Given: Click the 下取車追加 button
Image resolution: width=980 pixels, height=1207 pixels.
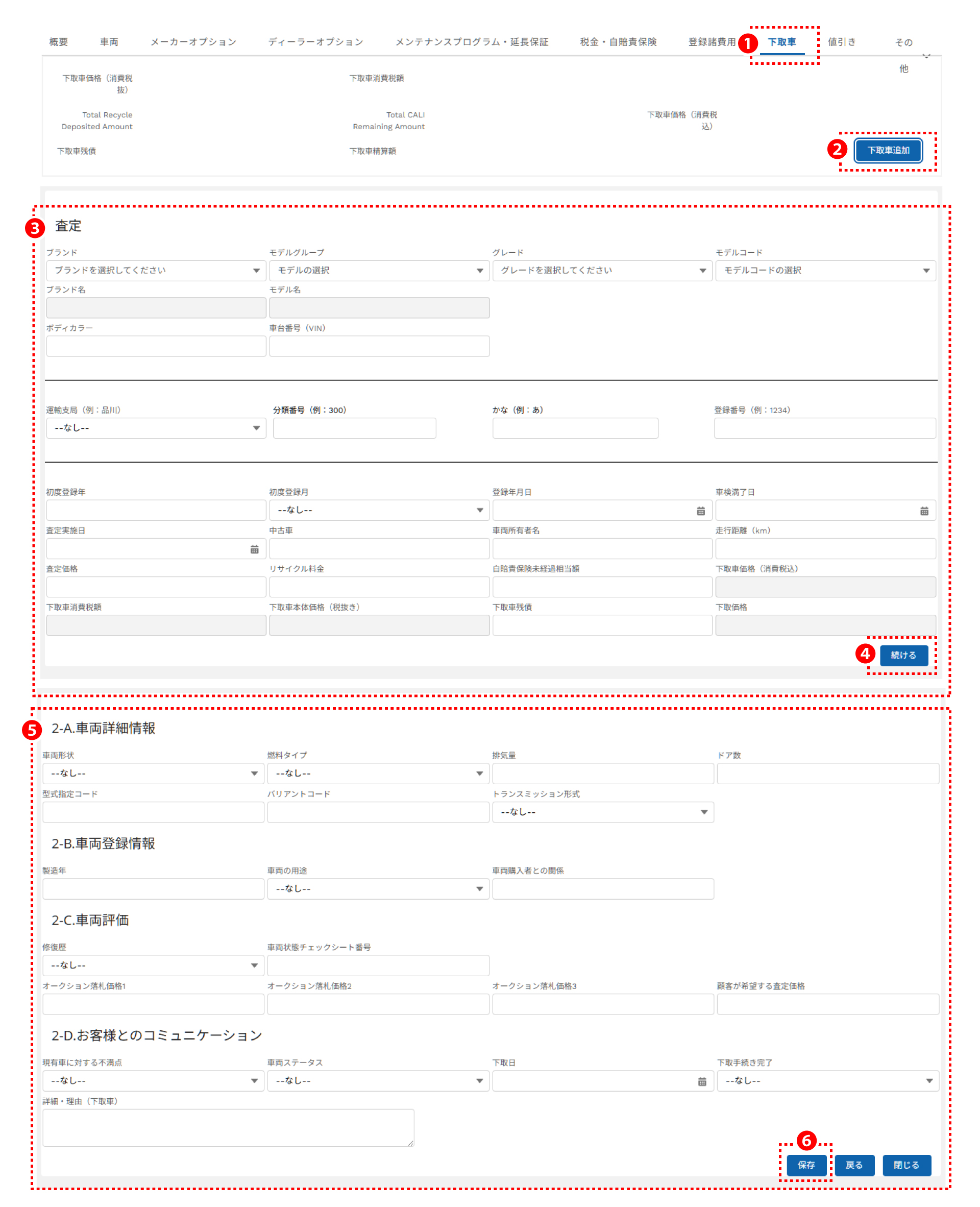Looking at the screenshot, I should tap(888, 150).
